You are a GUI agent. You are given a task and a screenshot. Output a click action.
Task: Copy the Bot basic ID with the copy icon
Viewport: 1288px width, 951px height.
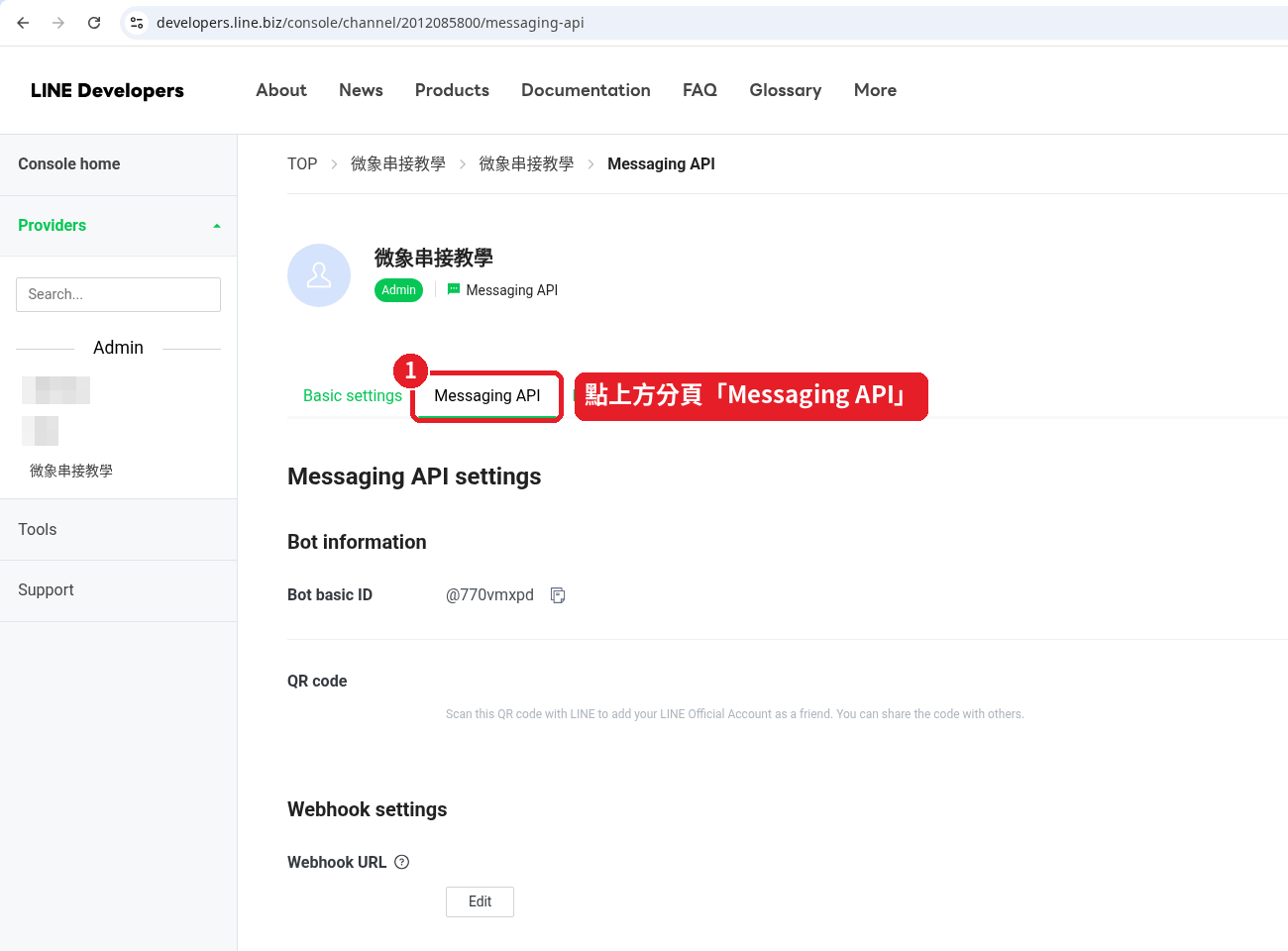click(558, 595)
